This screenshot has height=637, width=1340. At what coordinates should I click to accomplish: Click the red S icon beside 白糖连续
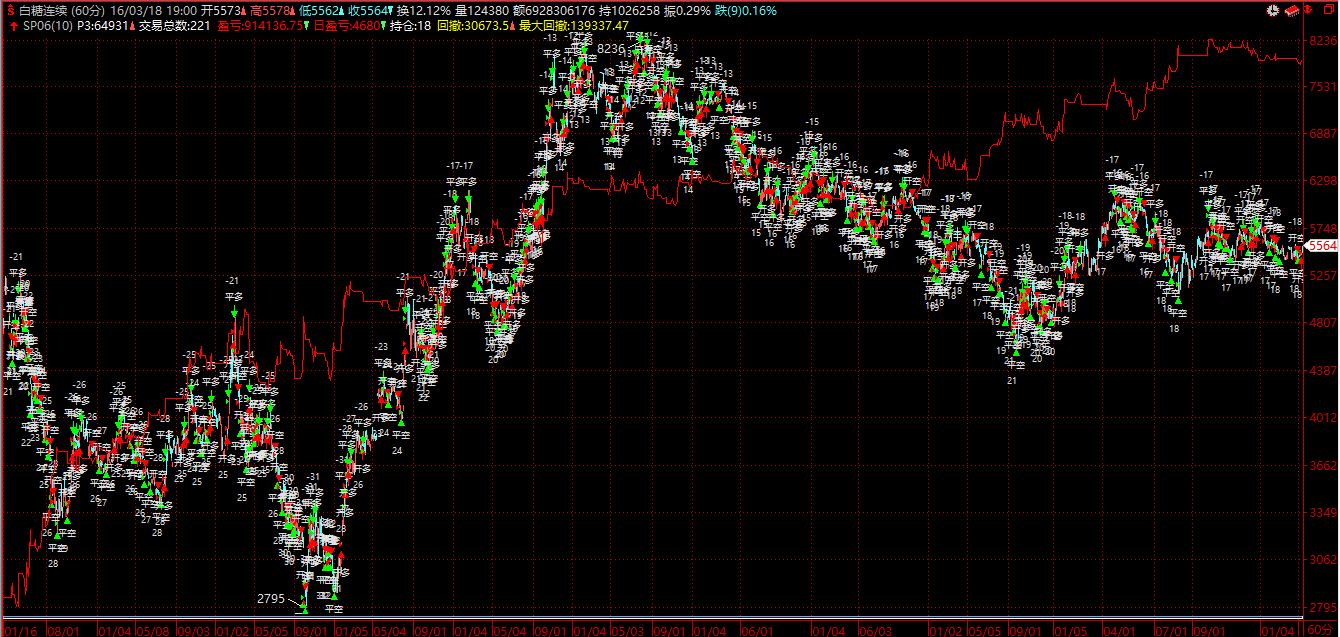click(10, 10)
